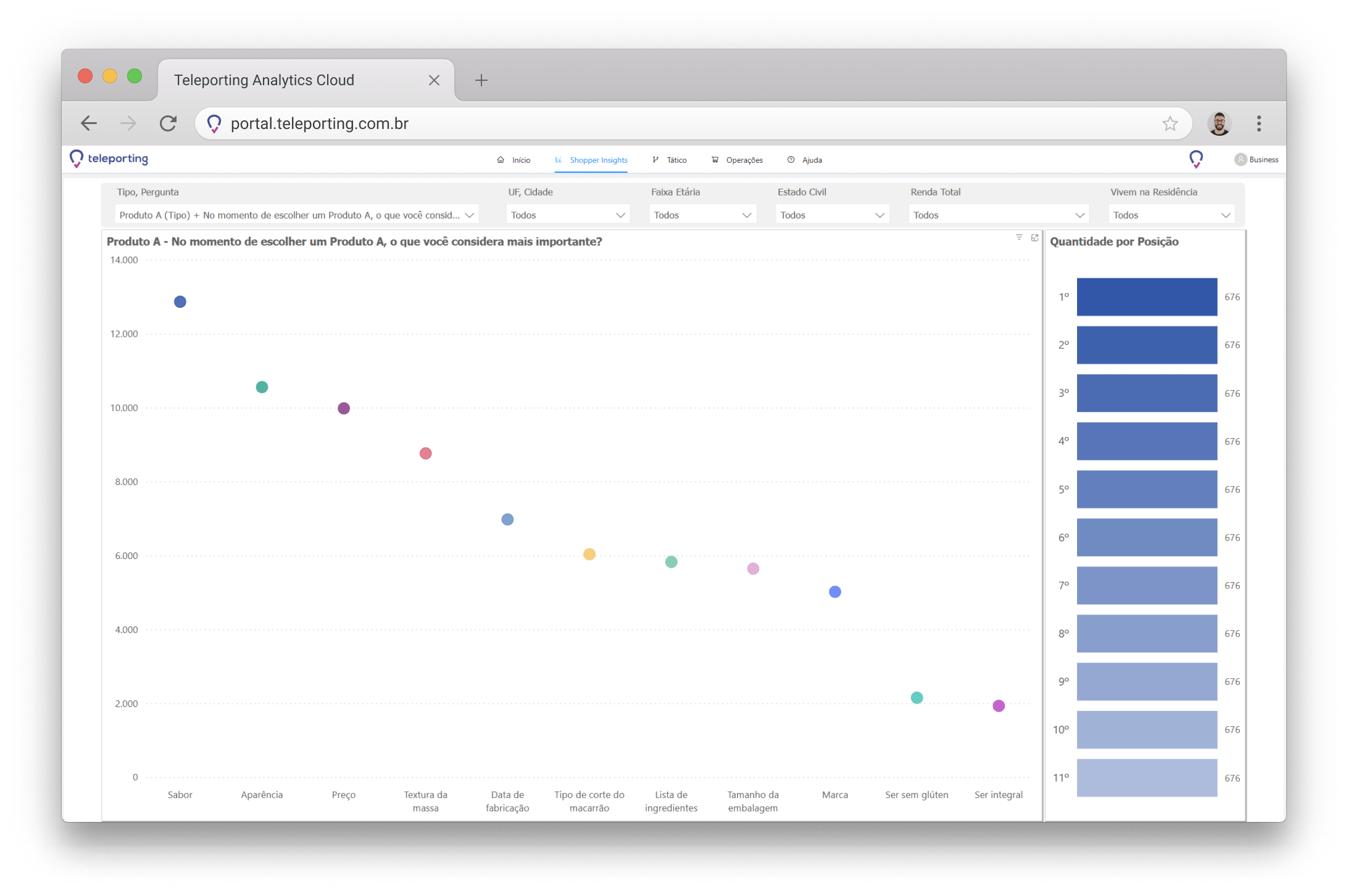Select the 1º position bar
The width and height of the screenshot is (1348, 896).
coord(1146,297)
